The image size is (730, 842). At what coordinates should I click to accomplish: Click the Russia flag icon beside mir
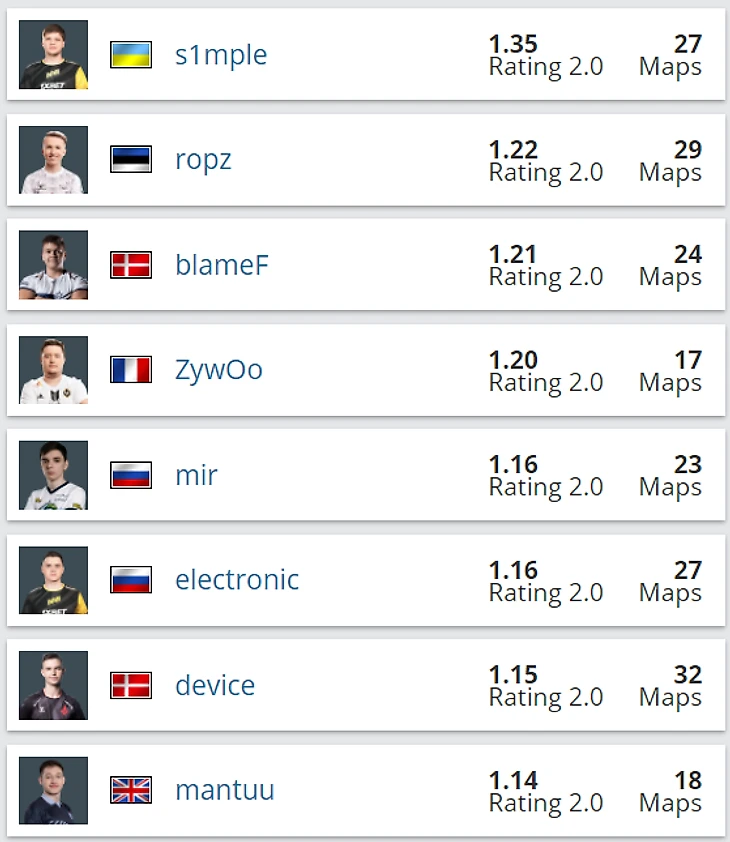pyautogui.click(x=131, y=475)
